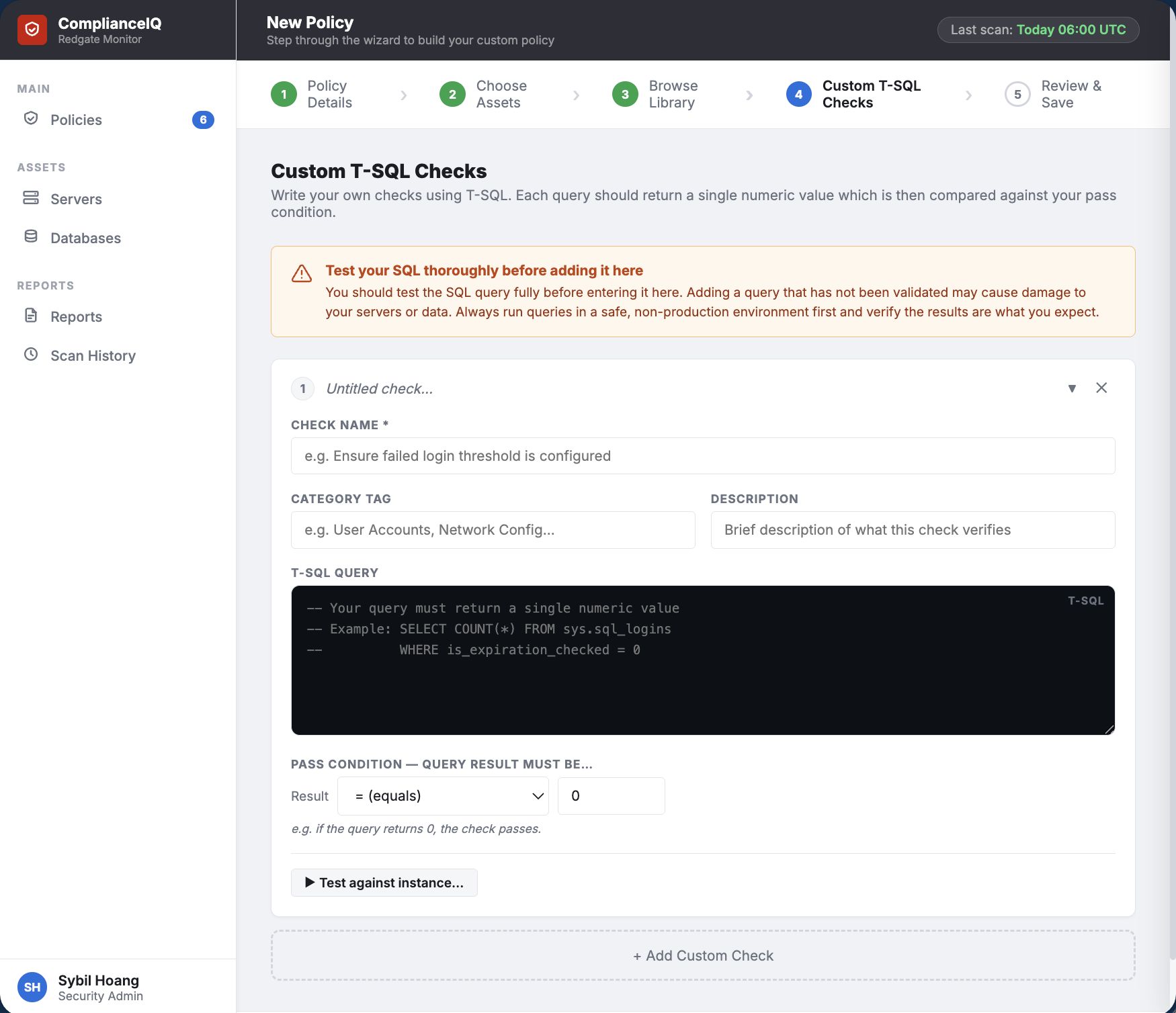The width and height of the screenshot is (1176, 1013).
Task: Click Add Custom Check
Action: 703,955
